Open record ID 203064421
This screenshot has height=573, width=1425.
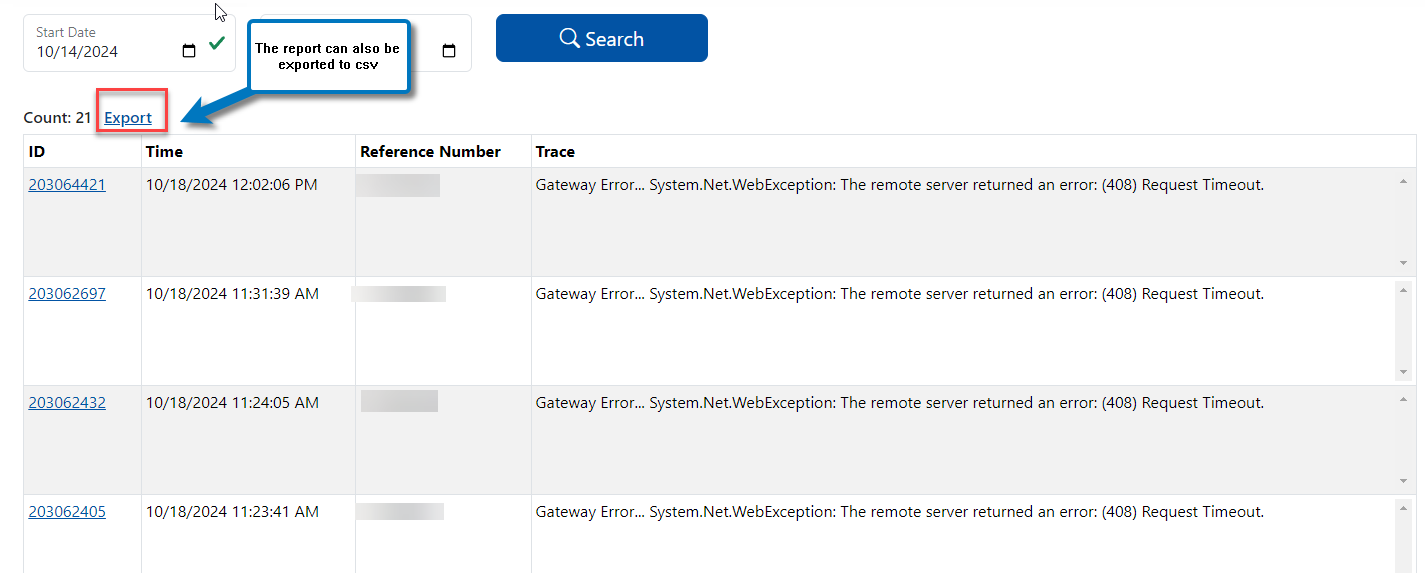tap(67, 184)
